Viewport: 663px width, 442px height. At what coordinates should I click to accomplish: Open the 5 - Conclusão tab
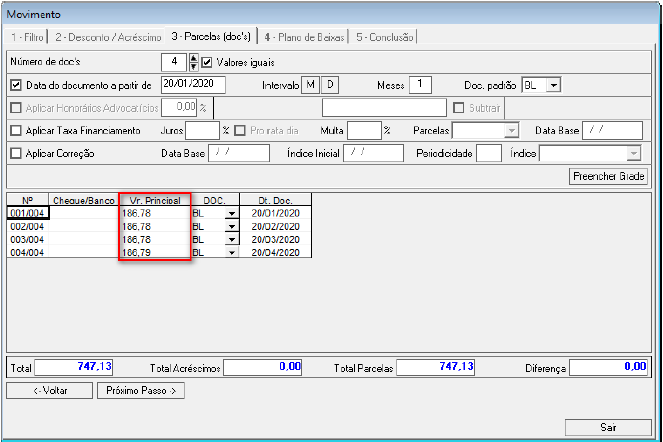click(384, 37)
